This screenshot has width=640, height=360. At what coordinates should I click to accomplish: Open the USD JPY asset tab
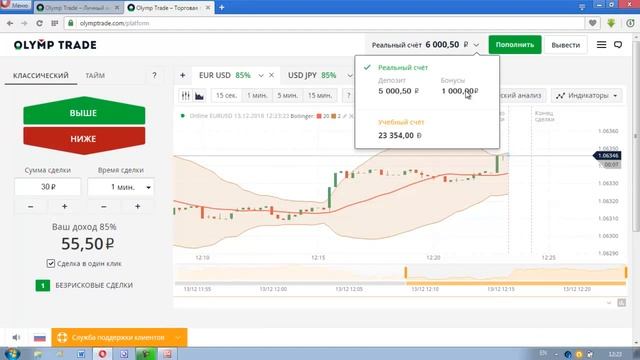point(312,75)
